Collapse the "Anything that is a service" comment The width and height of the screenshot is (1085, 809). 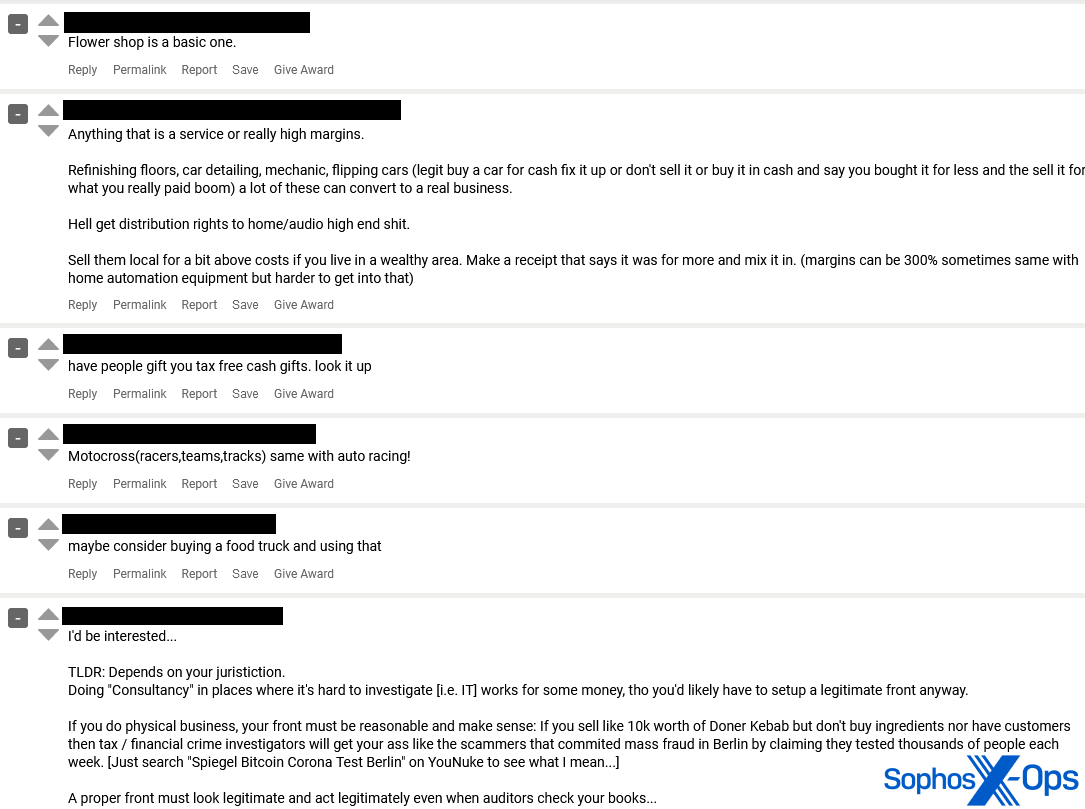pyautogui.click(x=18, y=115)
